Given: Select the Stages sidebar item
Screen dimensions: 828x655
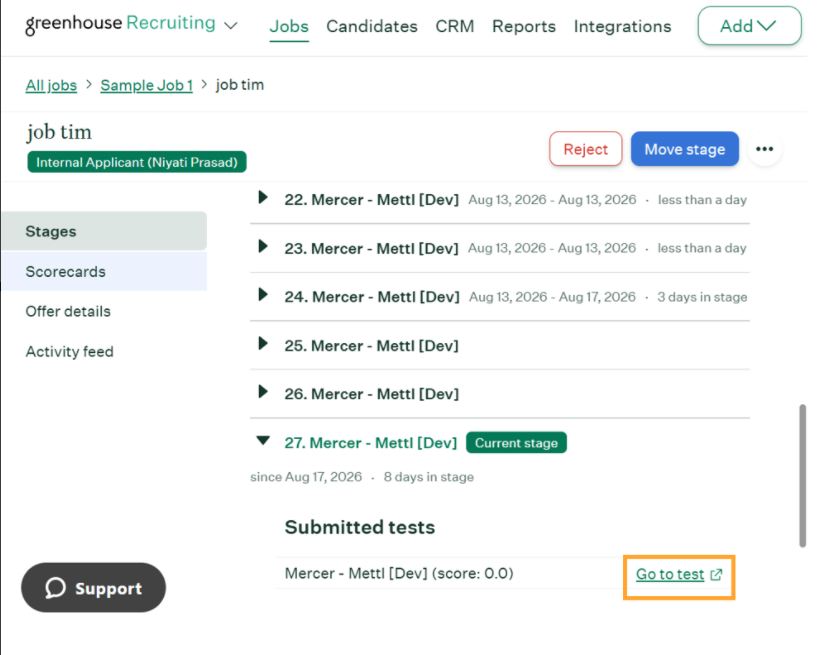Looking at the screenshot, I should [x=105, y=231].
